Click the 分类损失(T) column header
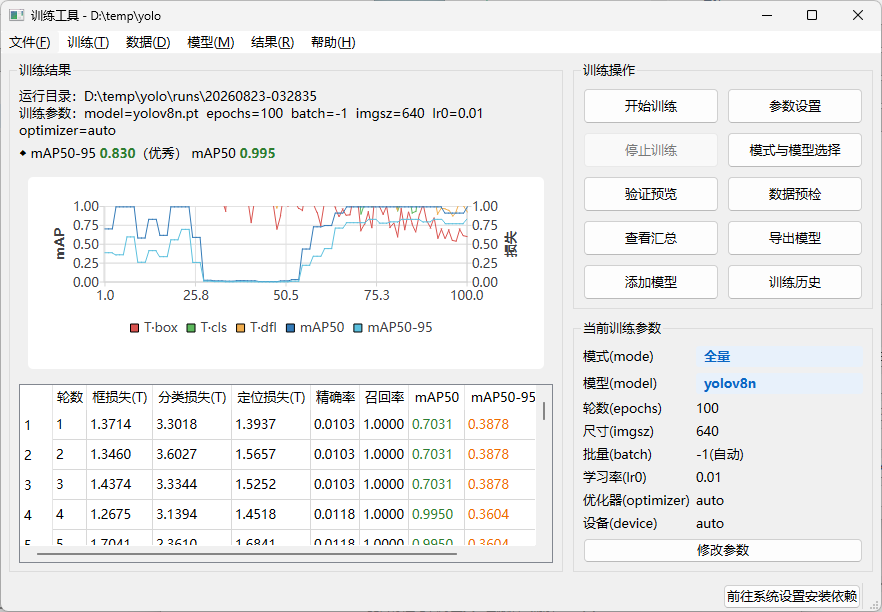The width and height of the screenshot is (882, 612). 192,397
